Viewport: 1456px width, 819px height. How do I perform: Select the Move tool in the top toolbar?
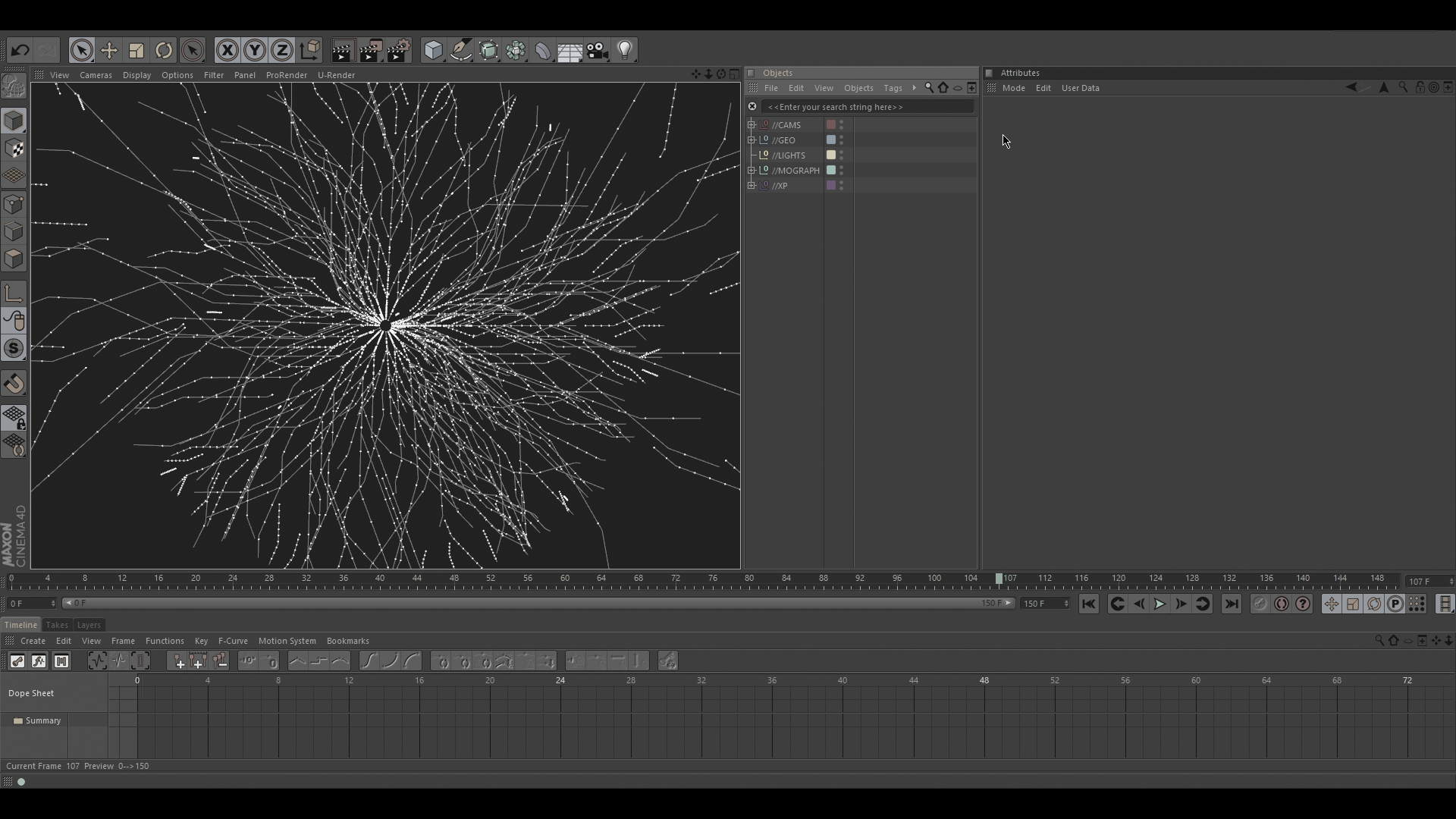(x=109, y=51)
